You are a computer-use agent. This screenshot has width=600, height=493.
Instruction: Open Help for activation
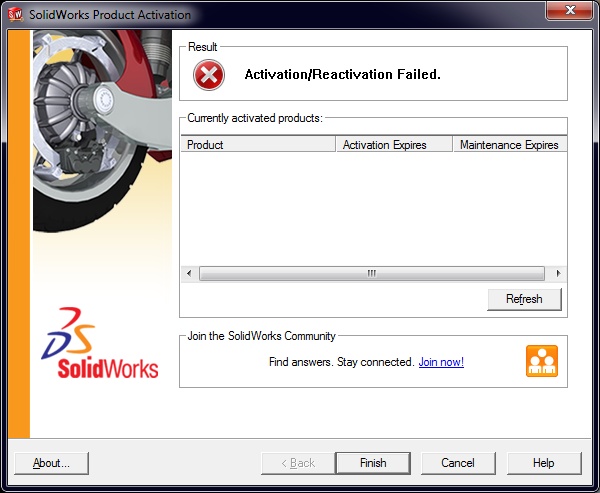point(544,463)
